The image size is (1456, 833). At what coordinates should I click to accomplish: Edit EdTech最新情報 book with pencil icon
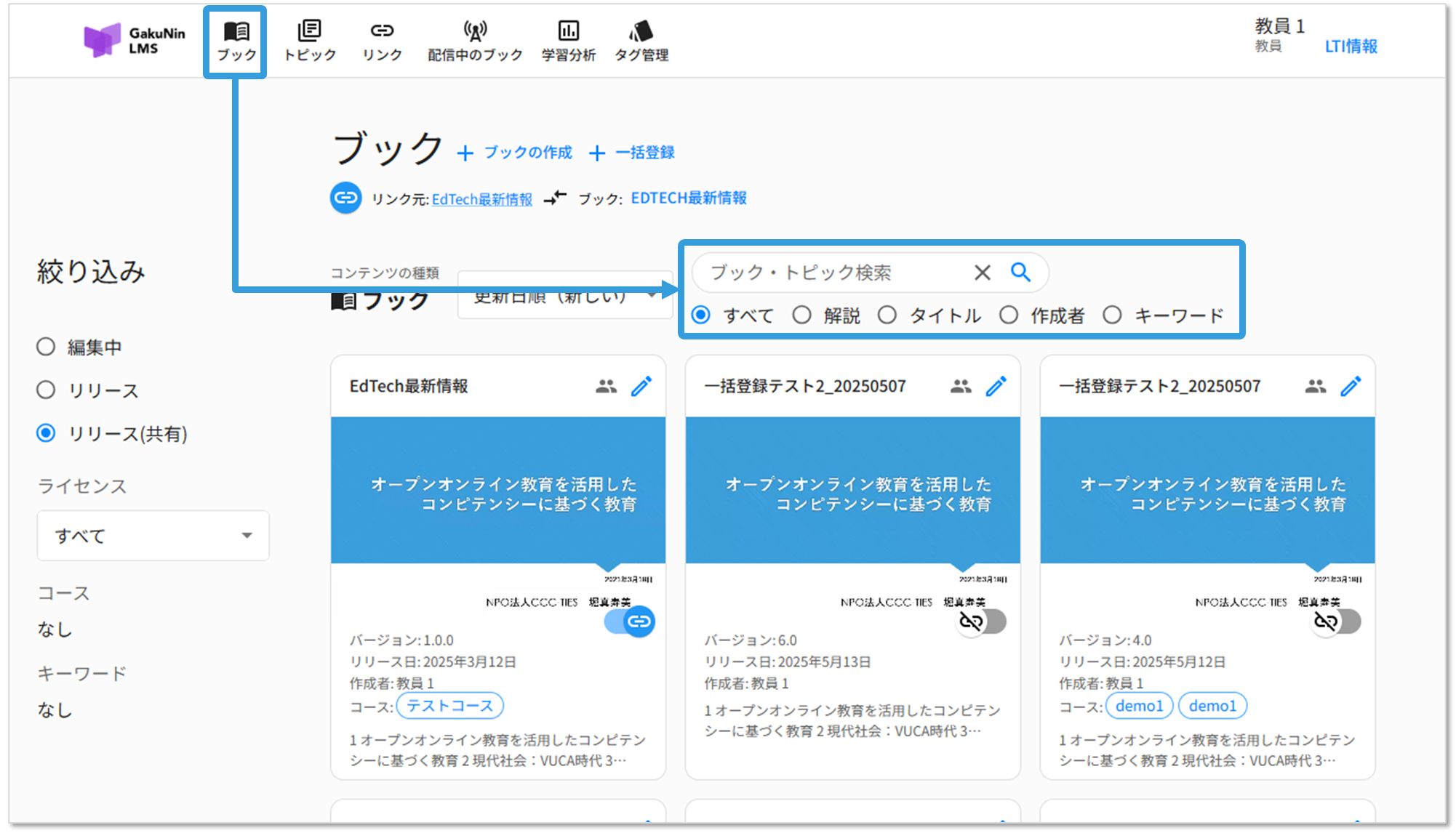[x=641, y=386]
